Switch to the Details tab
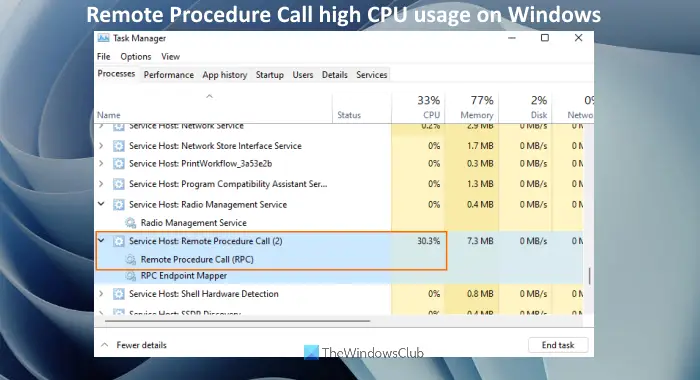Viewport: 700px width, 380px height. (335, 75)
